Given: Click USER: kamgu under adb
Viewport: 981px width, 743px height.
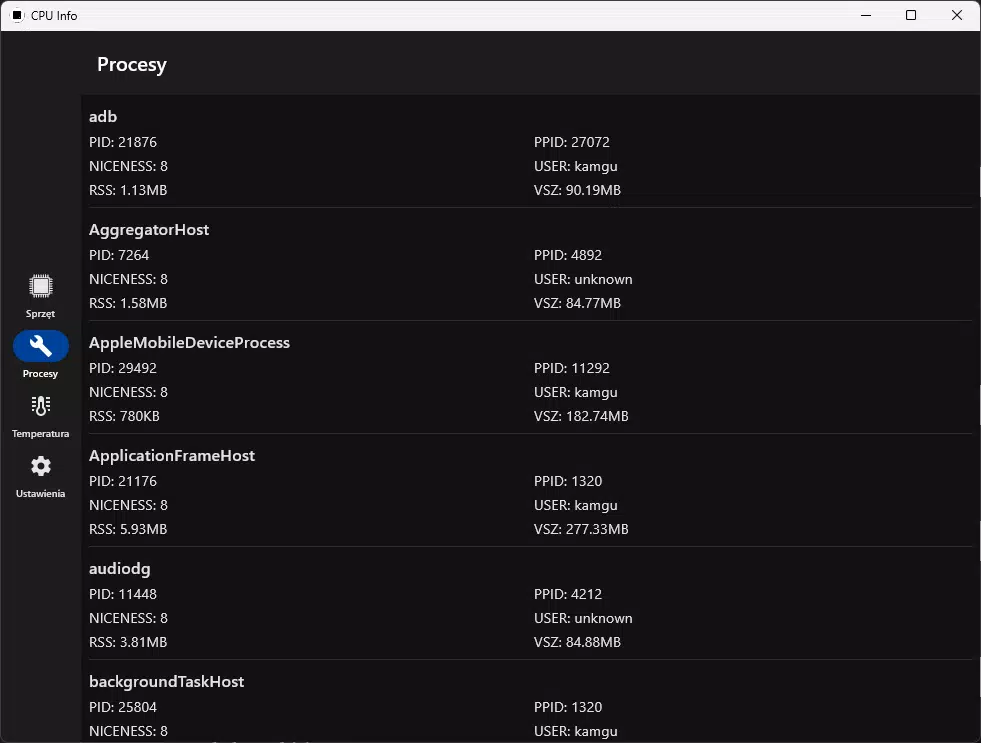Looking at the screenshot, I should (x=576, y=166).
